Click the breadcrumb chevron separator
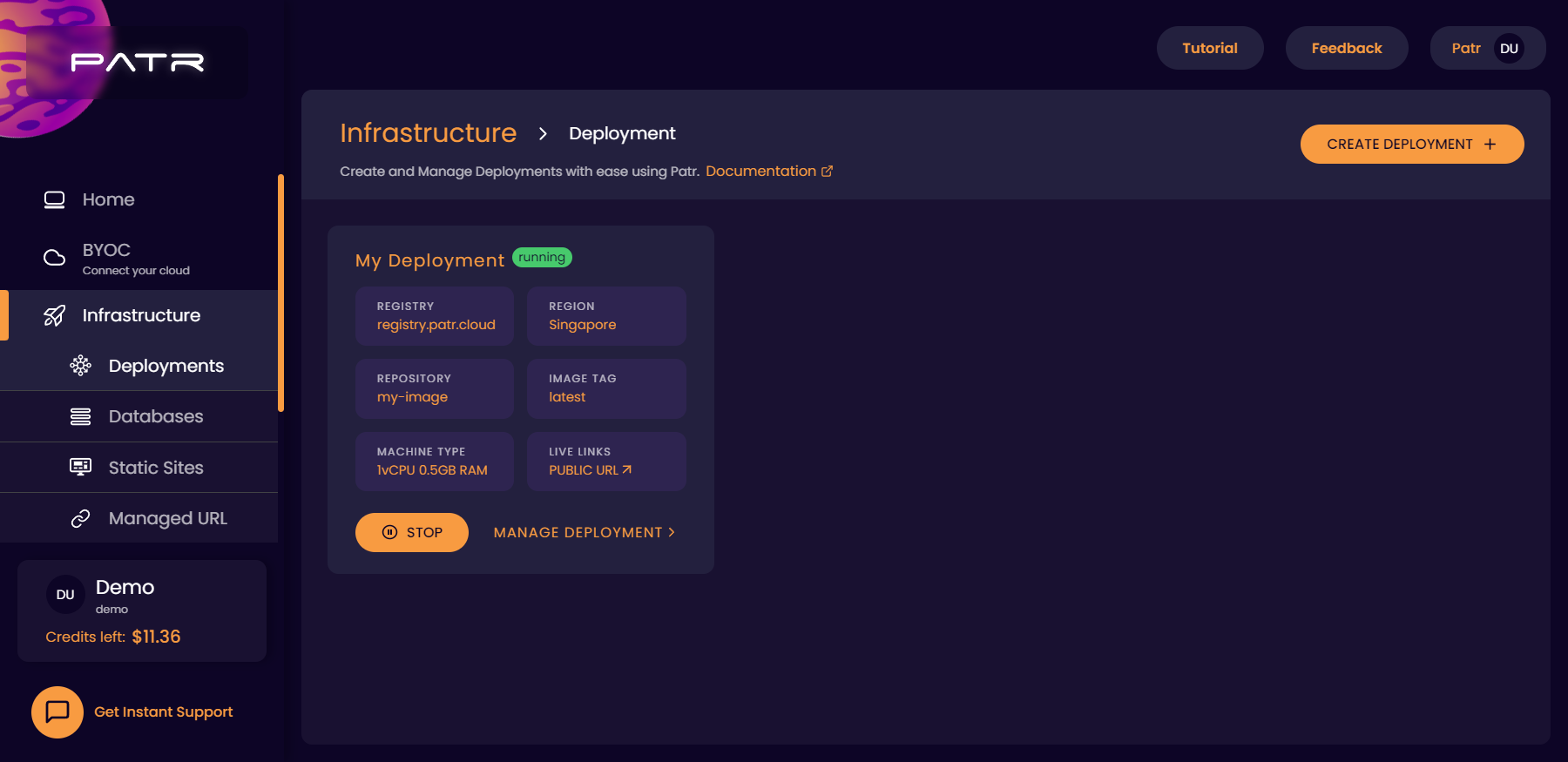Image resolution: width=1568 pixels, height=762 pixels. pyautogui.click(x=543, y=133)
